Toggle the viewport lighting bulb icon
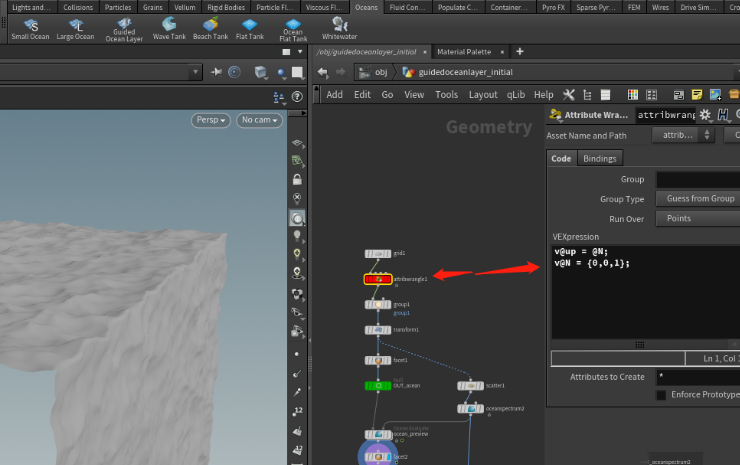Screen dimensions: 740x465 297,235
